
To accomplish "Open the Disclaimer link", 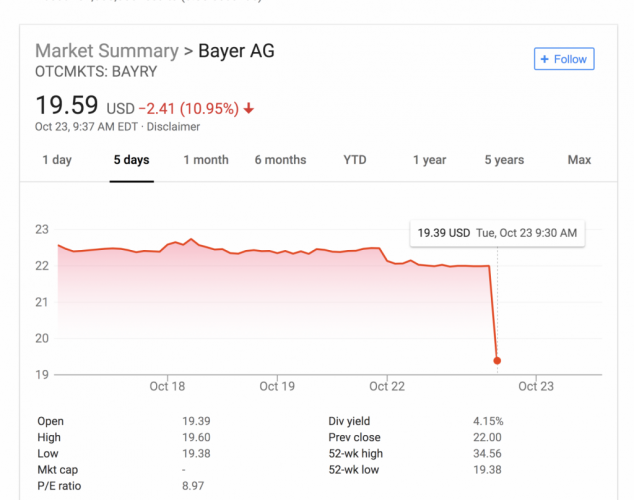I will tap(174, 127).
